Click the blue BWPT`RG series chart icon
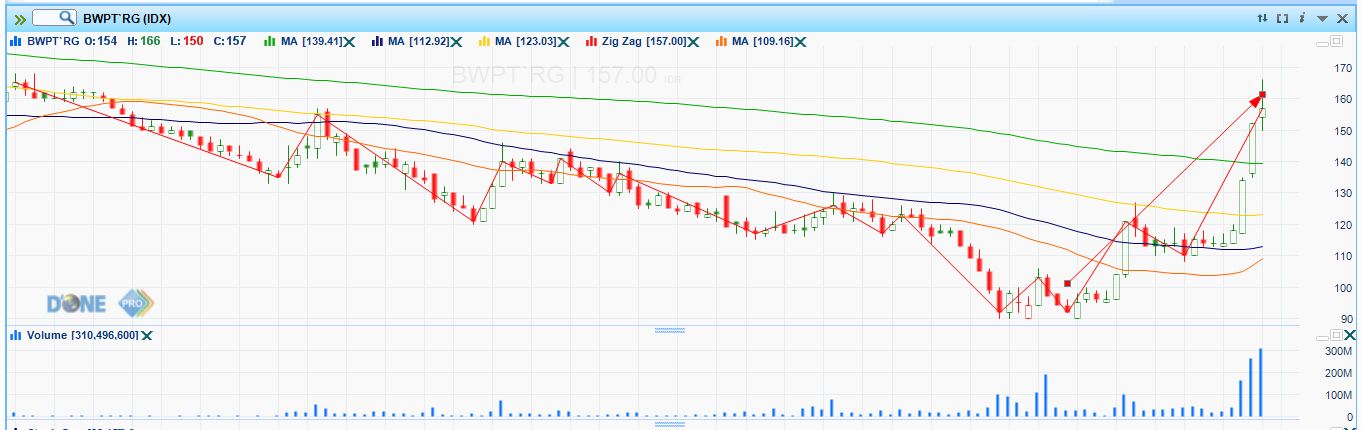1363x430 pixels. 15,41
